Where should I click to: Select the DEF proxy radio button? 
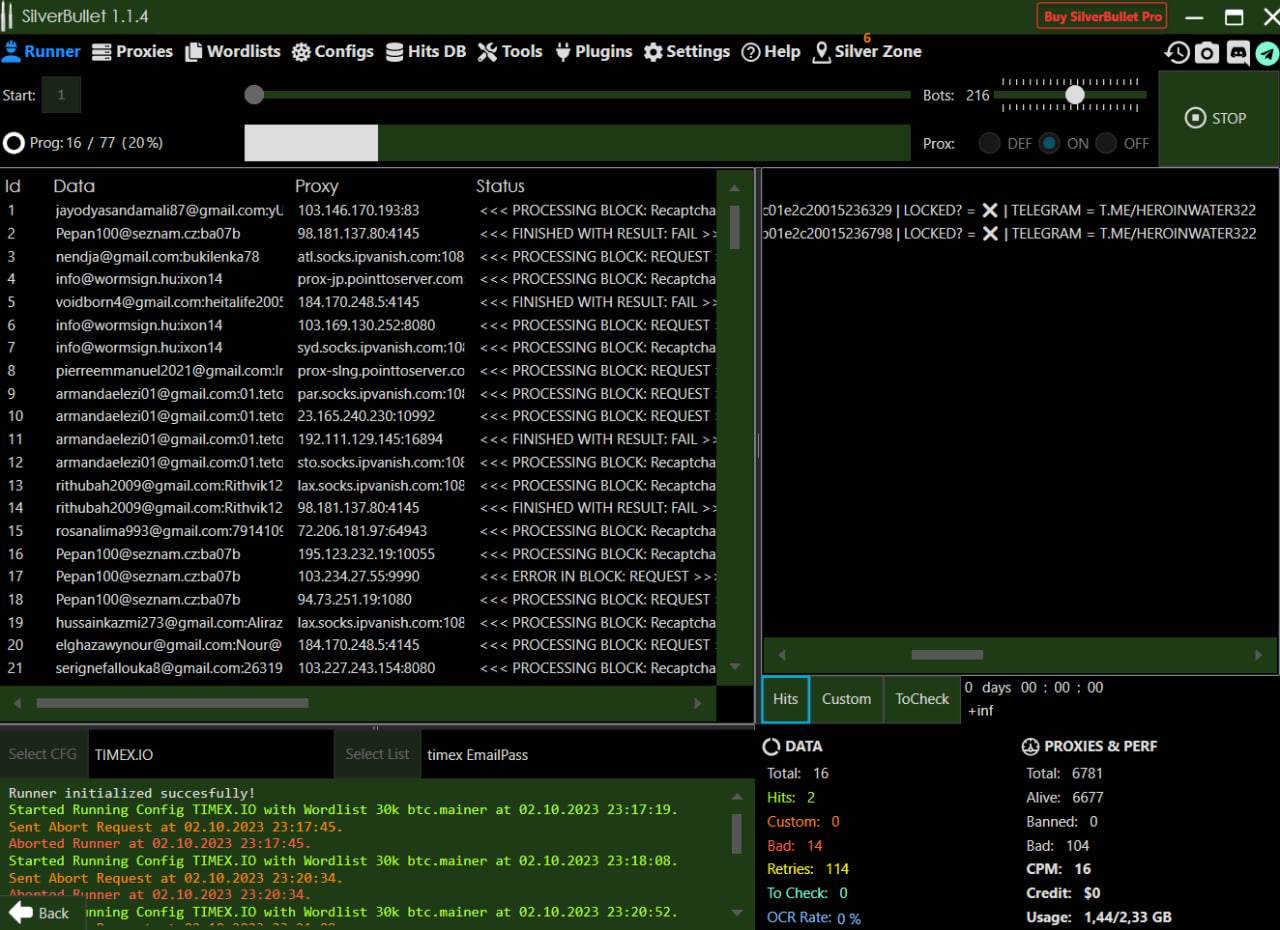[x=989, y=143]
